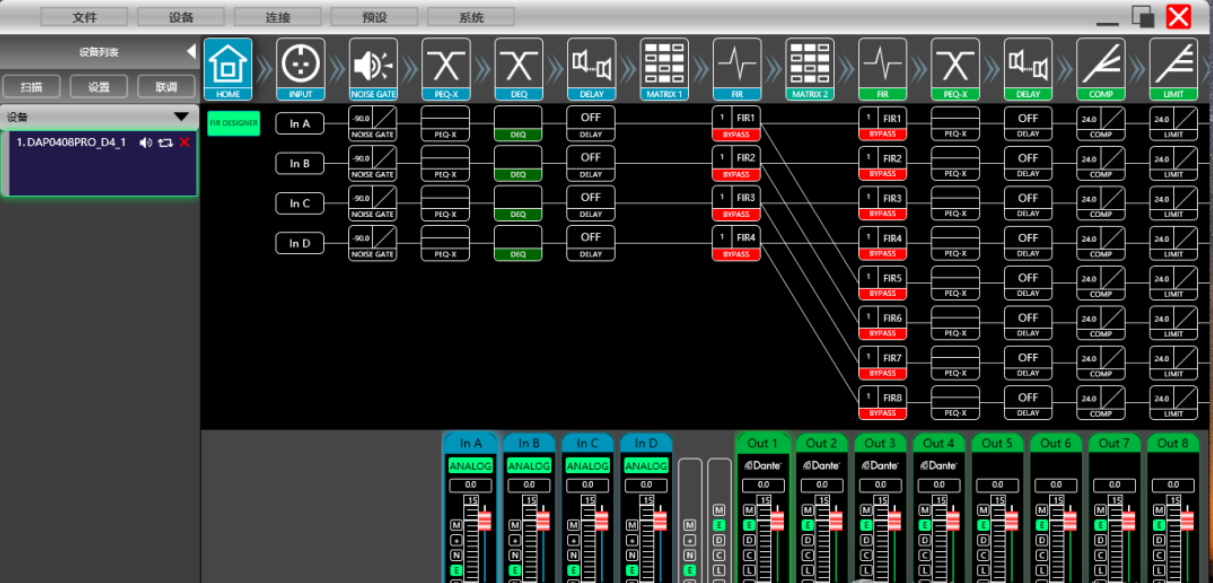
Task: Expand the 设备 dropdown arrow
Action: pos(181,117)
